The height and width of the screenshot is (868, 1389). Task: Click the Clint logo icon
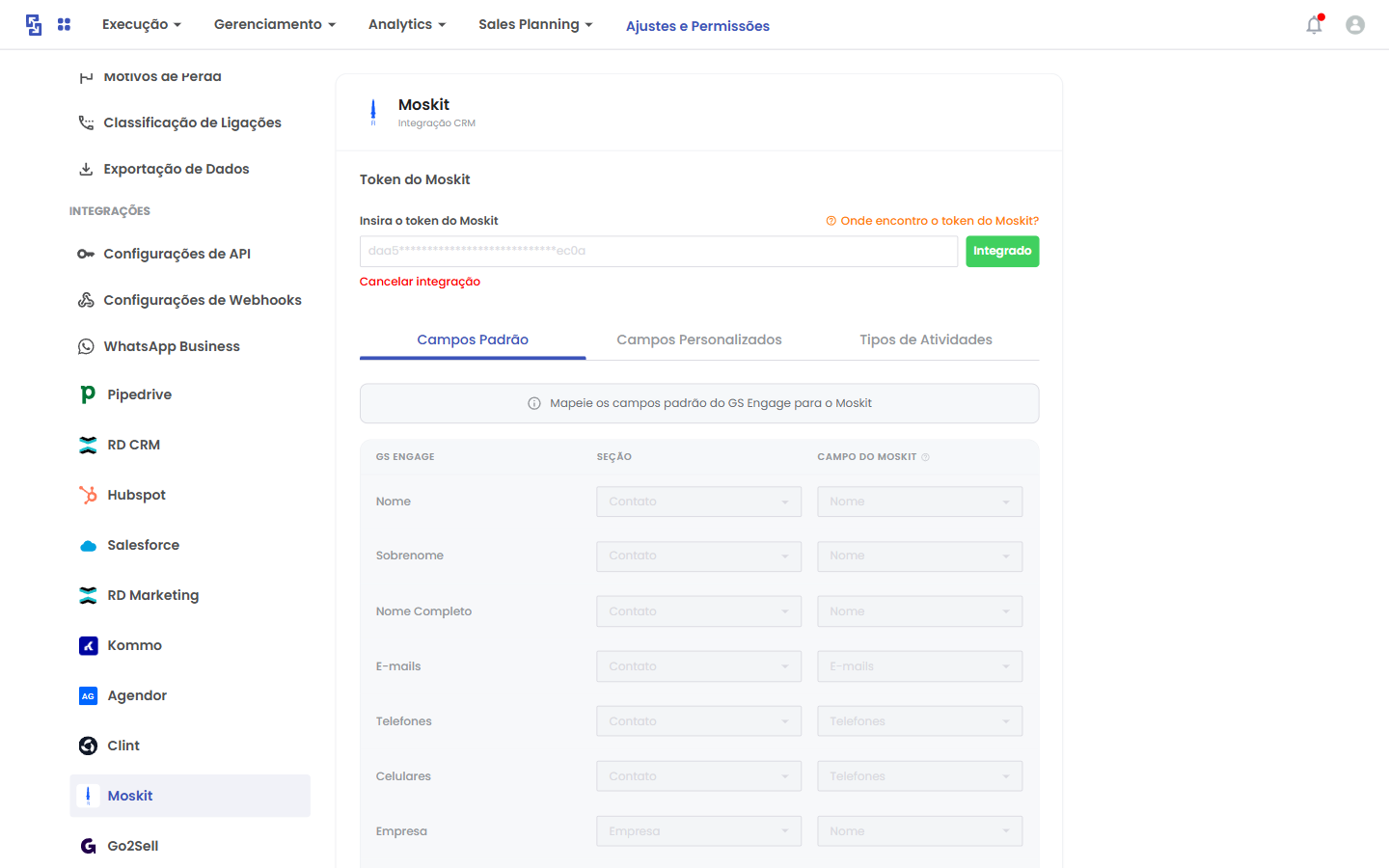88,746
